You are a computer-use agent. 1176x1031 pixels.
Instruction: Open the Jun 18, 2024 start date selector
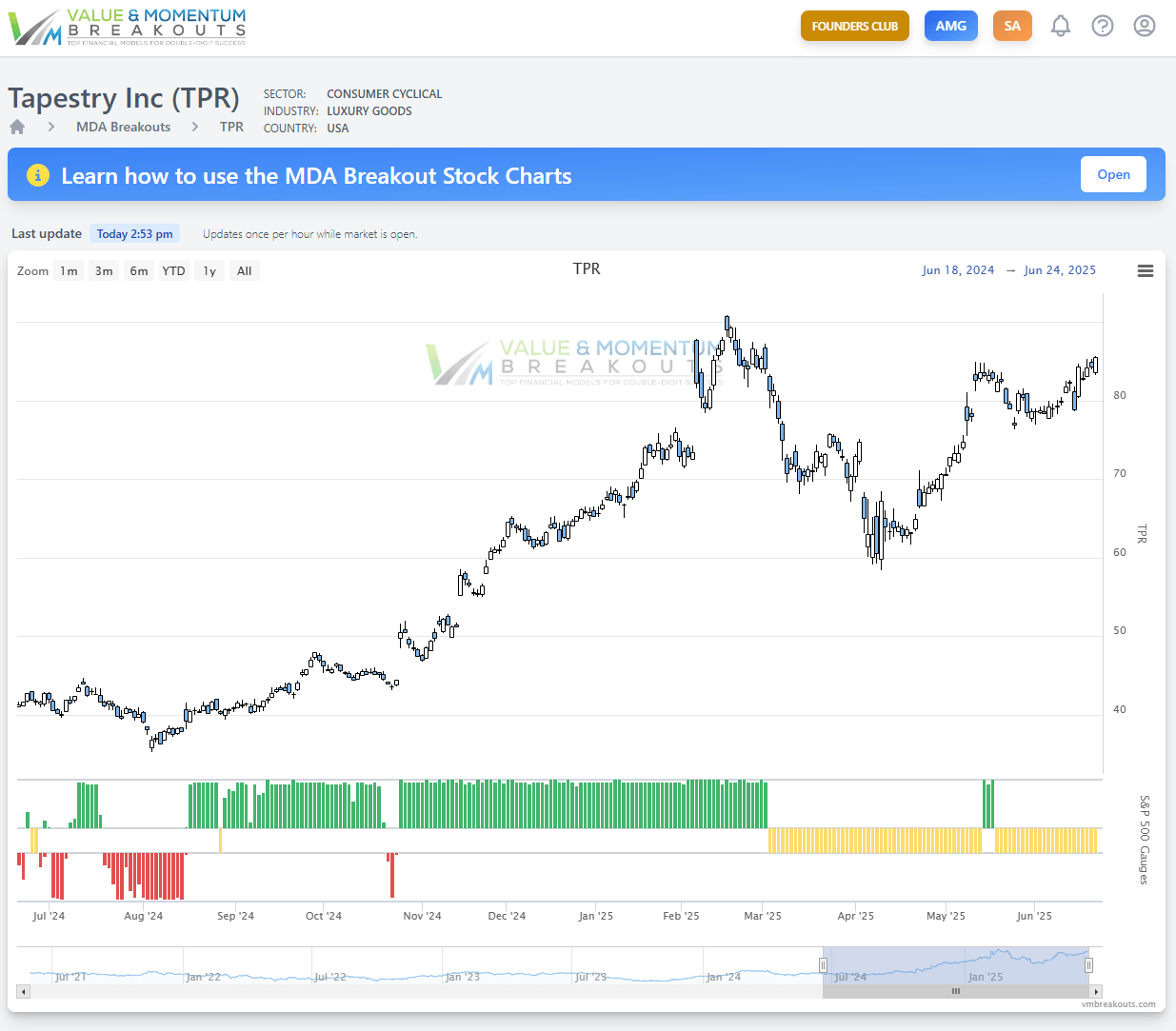pyautogui.click(x=958, y=269)
